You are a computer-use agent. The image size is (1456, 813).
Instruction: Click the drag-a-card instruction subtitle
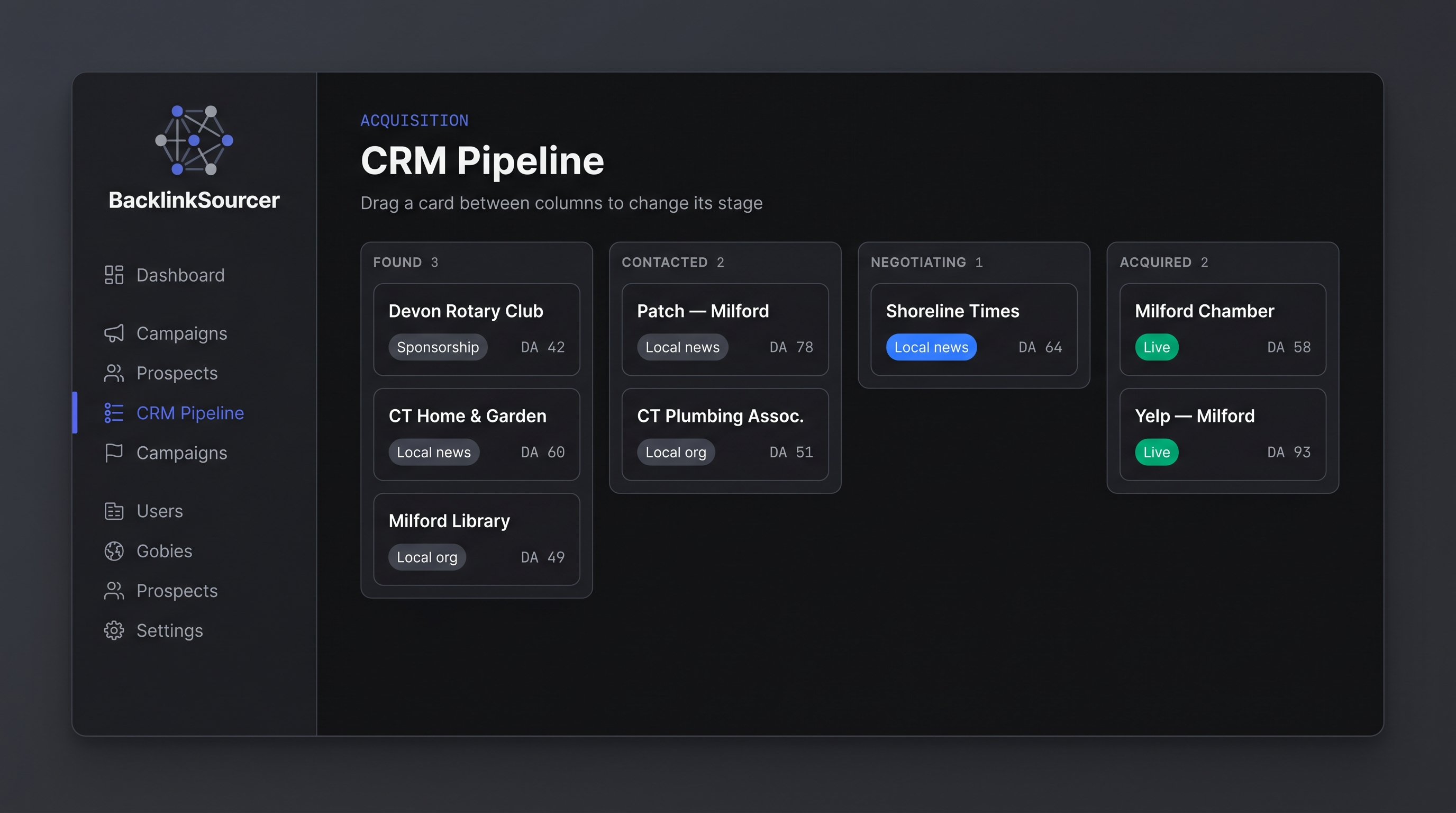coord(561,203)
